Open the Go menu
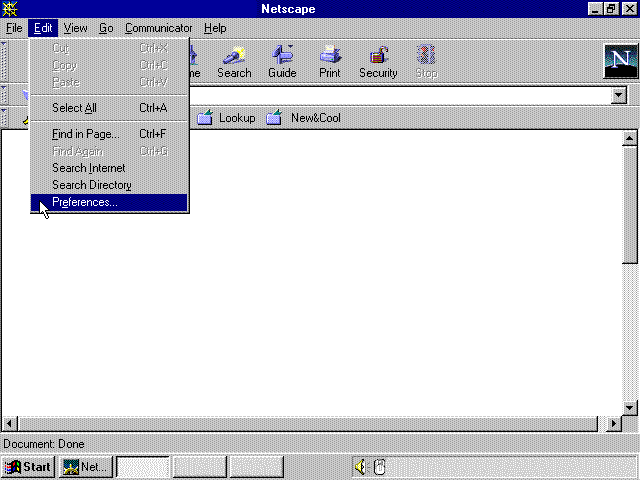The image size is (640, 480). 106,28
